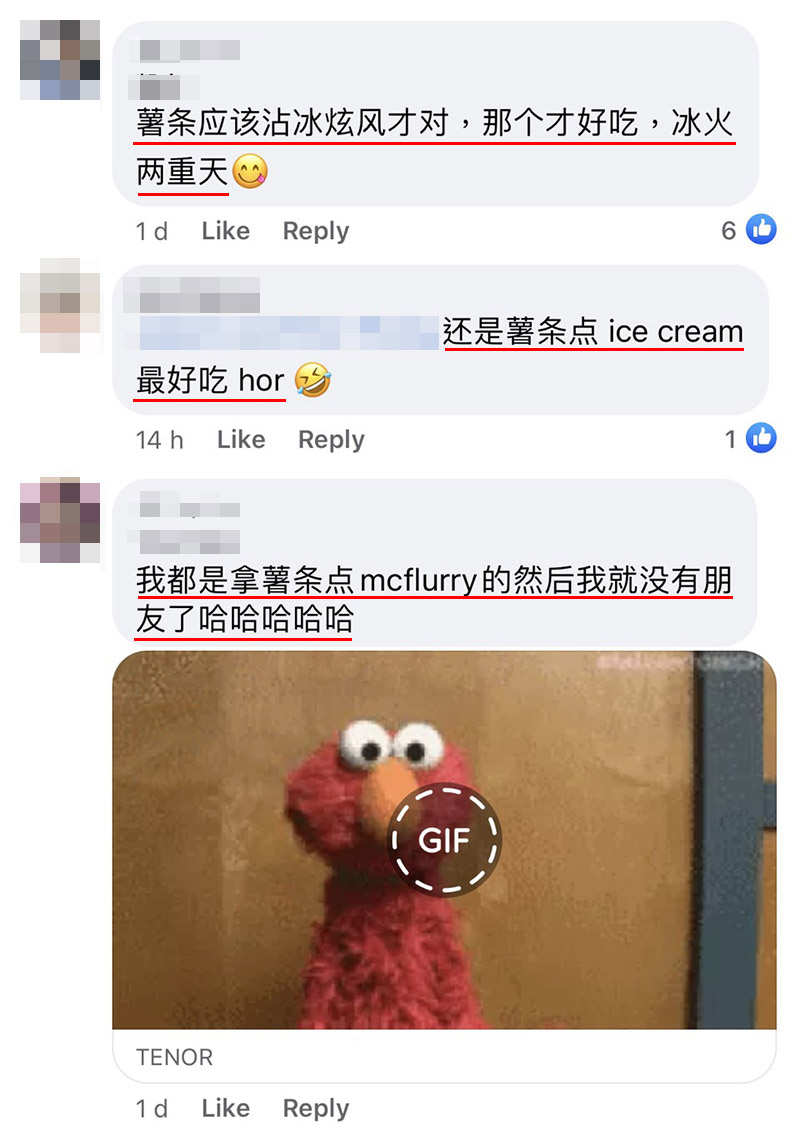800x1136 pixels.
Task: Click the reaction count number 6
Action: (729, 230)
